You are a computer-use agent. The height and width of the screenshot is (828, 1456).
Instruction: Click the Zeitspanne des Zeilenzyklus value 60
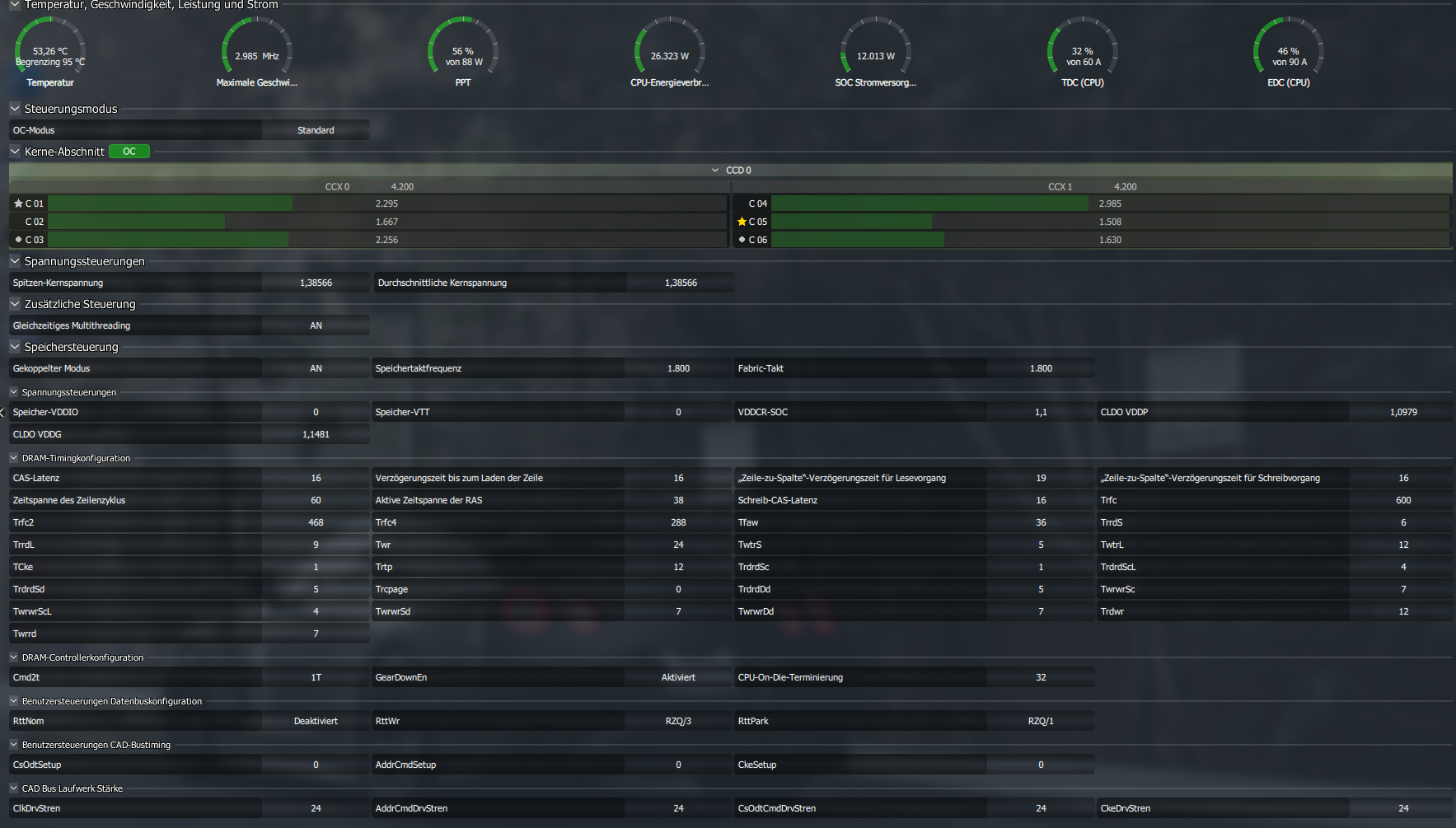point(316,500)
